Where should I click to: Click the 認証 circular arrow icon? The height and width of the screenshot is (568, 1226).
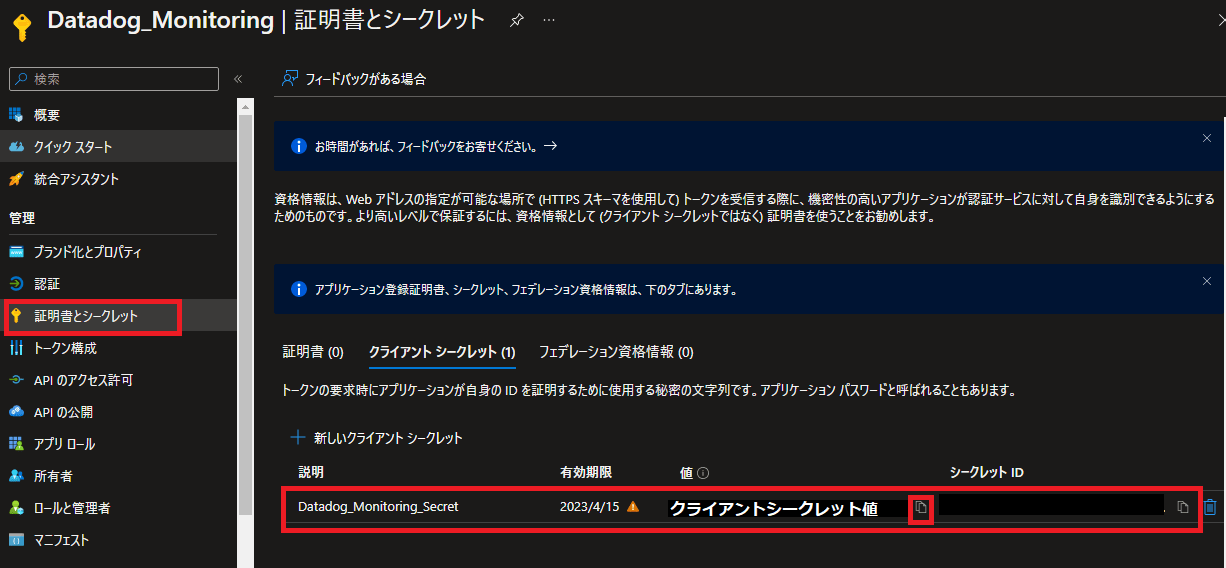click(x=15, y=284)
